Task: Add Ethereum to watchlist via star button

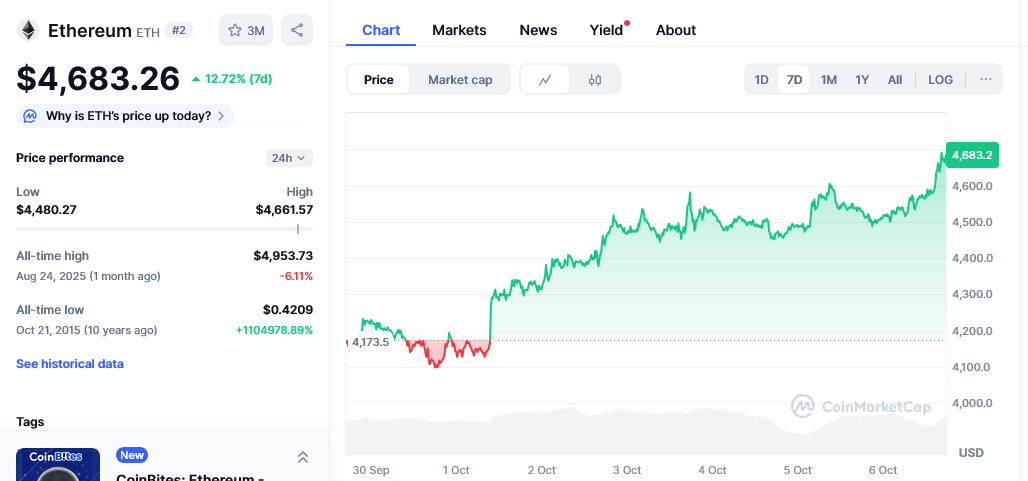Action: 246,30
